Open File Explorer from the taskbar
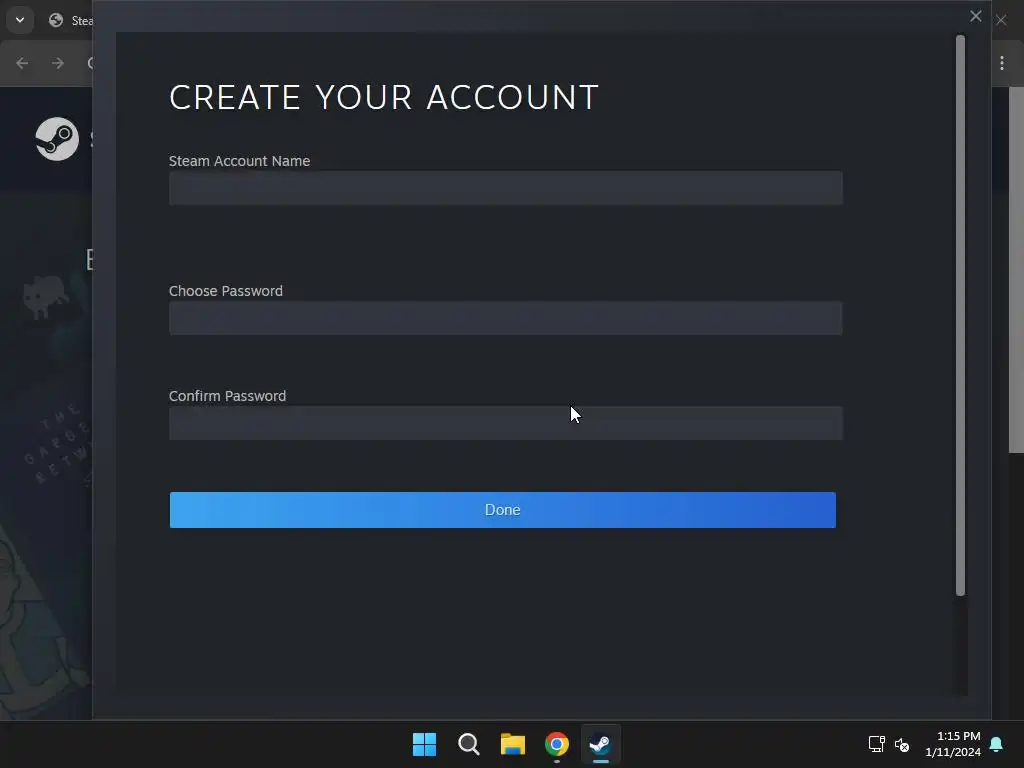The height and width of the screenshot is (768, 1024). (513, 744)
